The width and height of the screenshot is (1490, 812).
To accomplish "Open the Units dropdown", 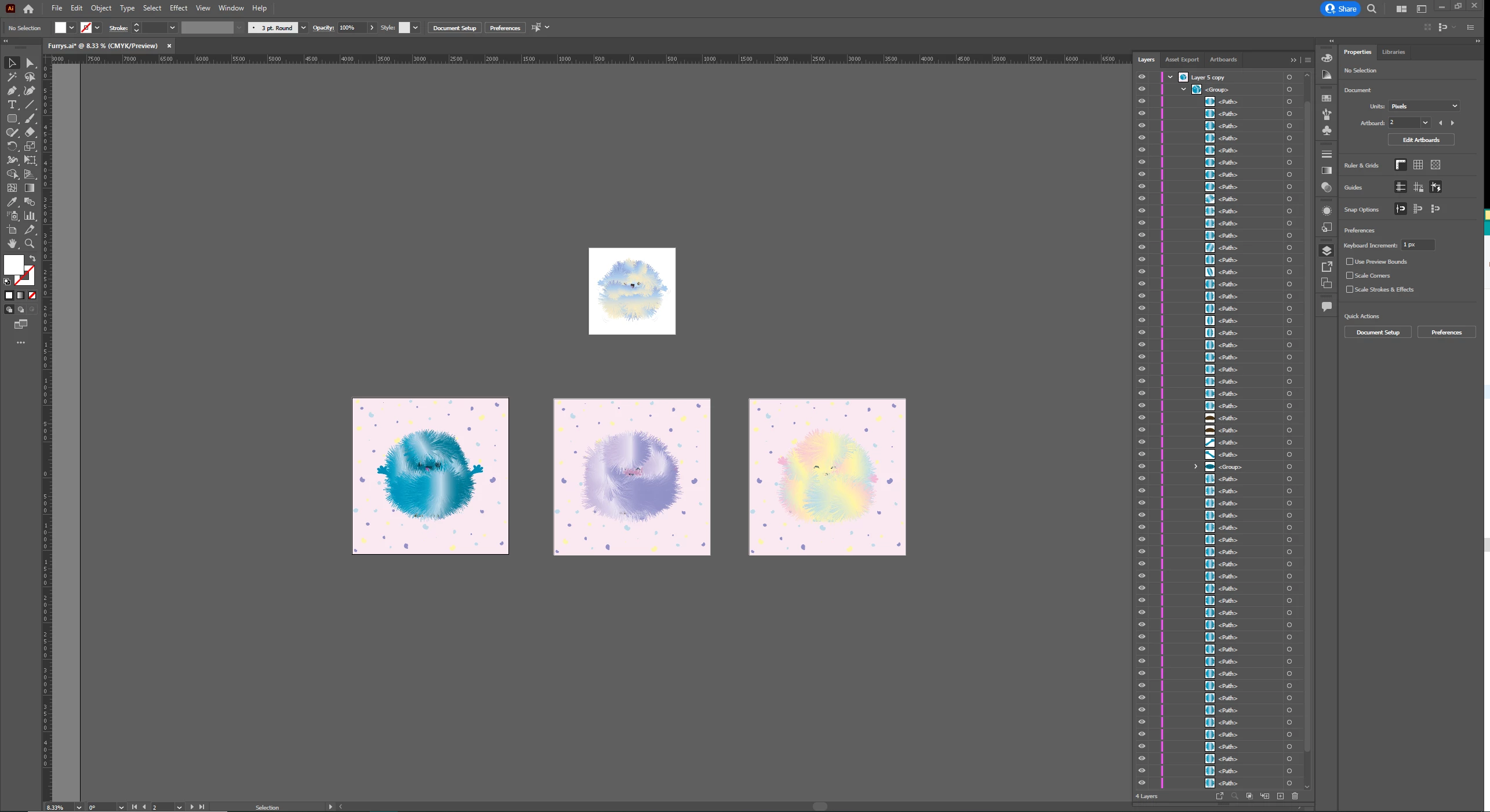I will tap(1423, 106).
